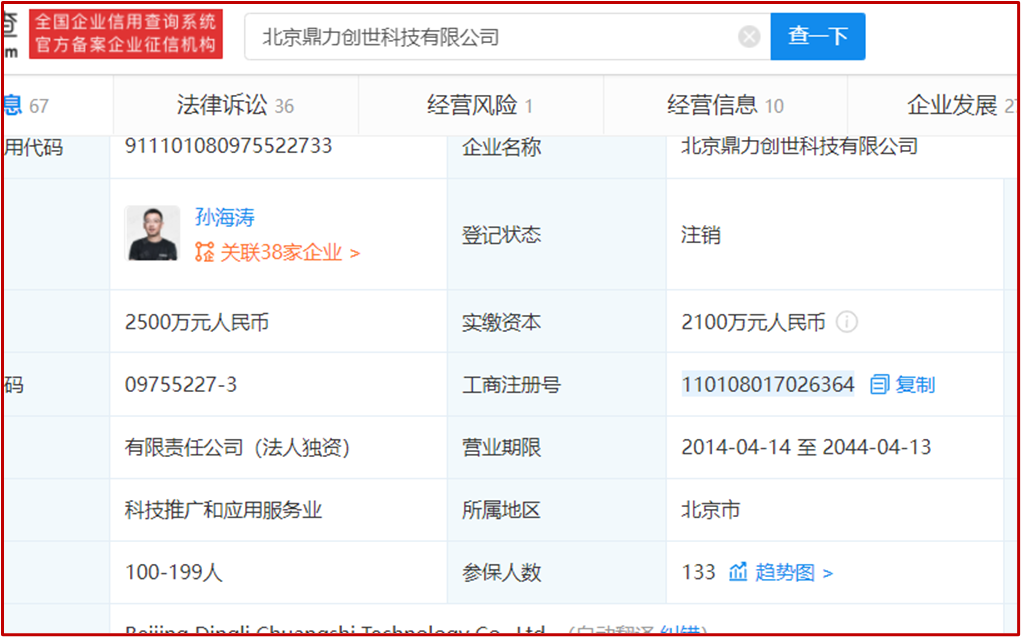Click the highlighted number 110108017026364

[768, 384]
